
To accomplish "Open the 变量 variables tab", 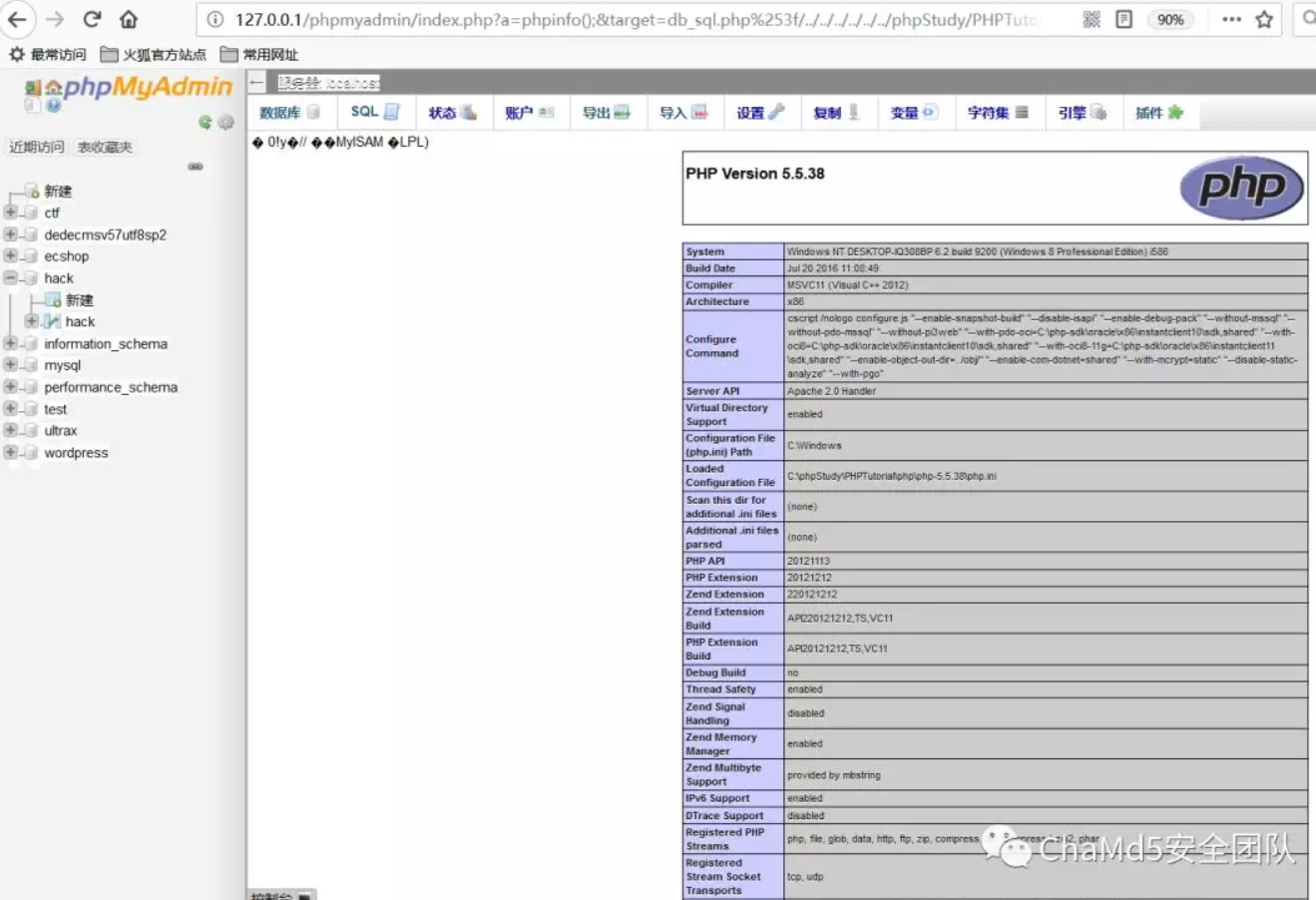I will click(x=914, y=113).
